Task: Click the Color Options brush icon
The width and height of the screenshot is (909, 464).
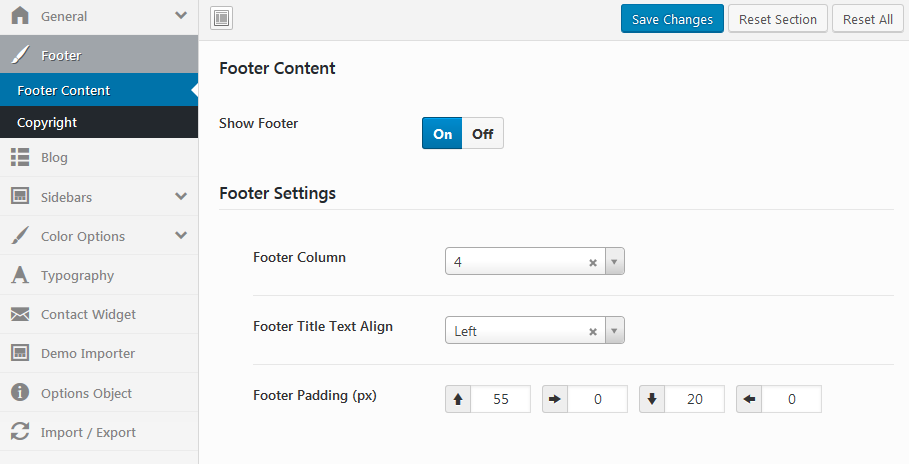Action: coord(19,236)
